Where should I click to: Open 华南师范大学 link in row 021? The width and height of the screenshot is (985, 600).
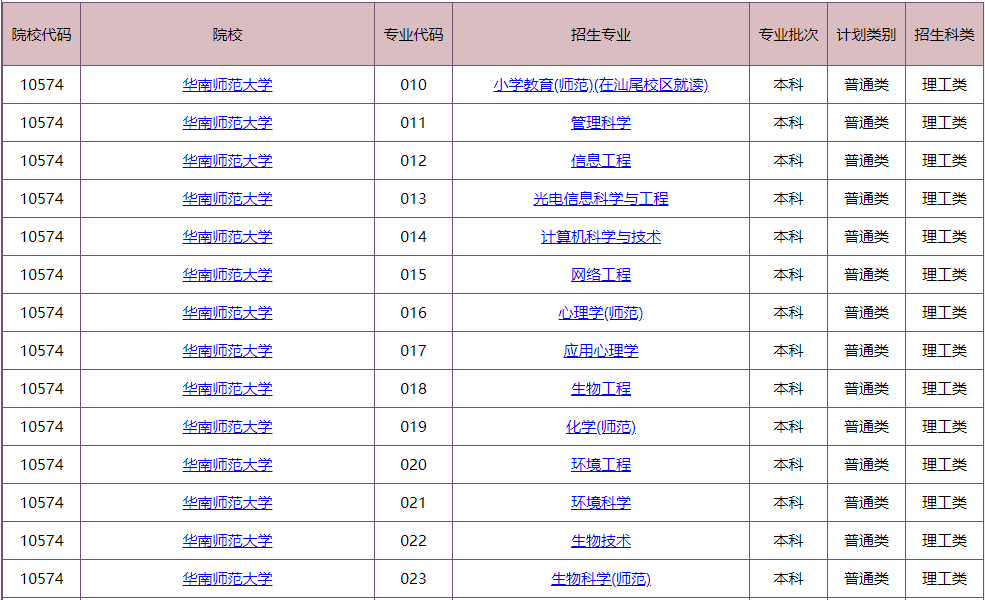pos(227,503)
